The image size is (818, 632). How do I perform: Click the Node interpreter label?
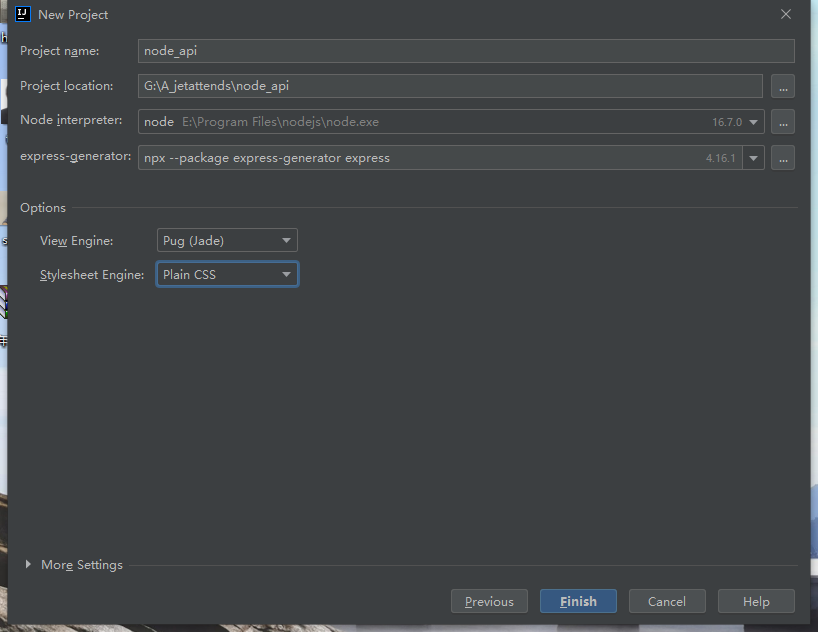71,120
